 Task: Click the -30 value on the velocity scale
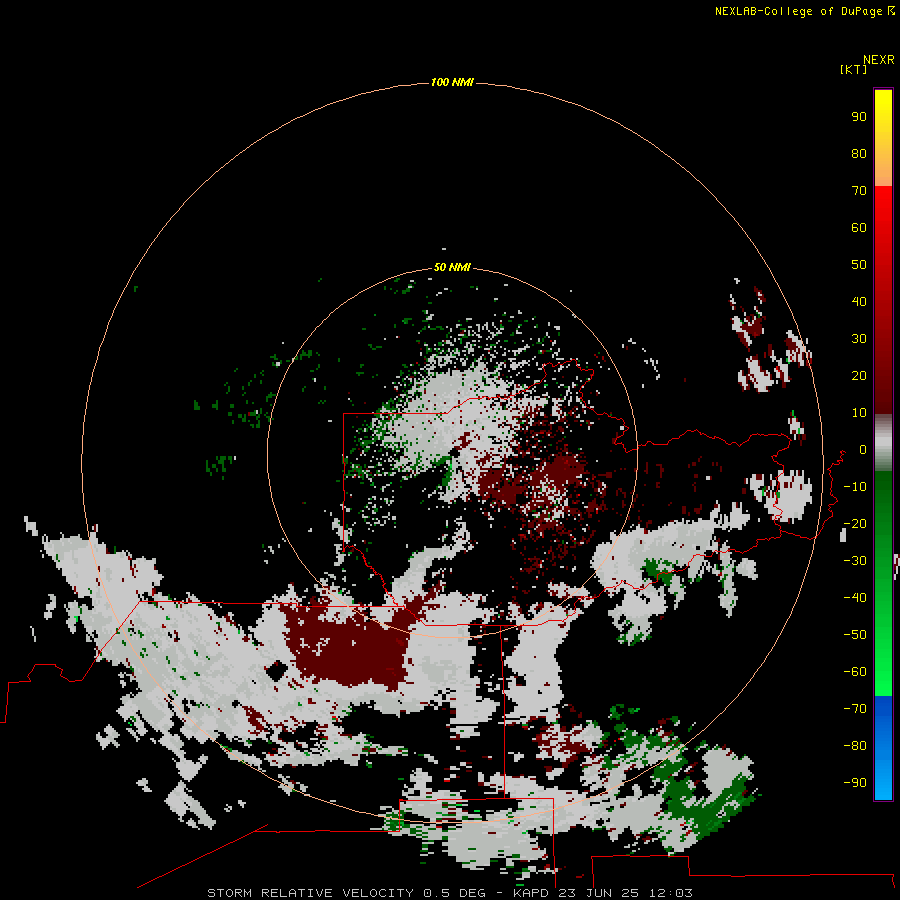coord(855,561)
